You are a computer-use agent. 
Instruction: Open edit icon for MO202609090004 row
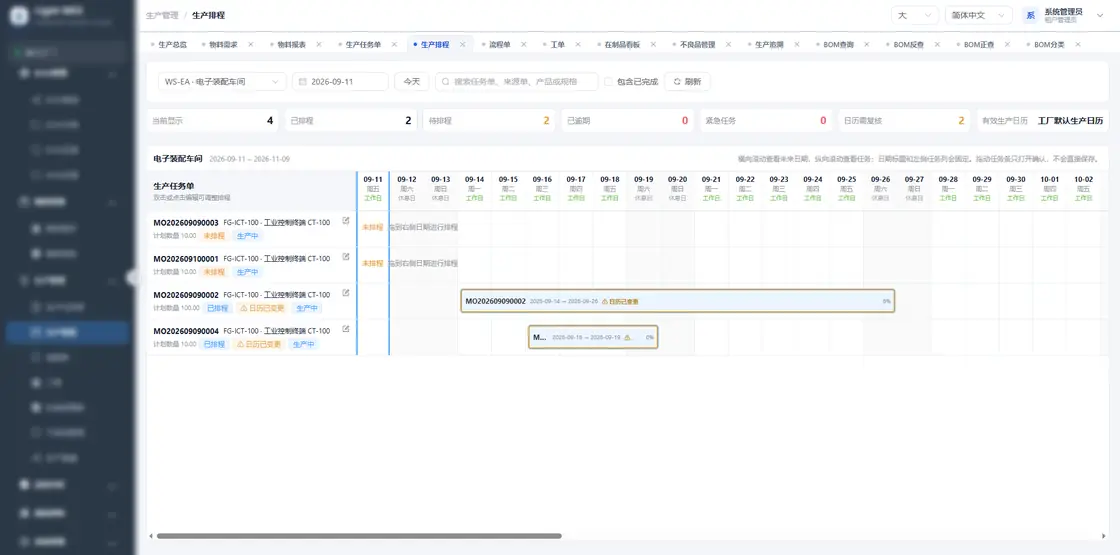[346, 329]
